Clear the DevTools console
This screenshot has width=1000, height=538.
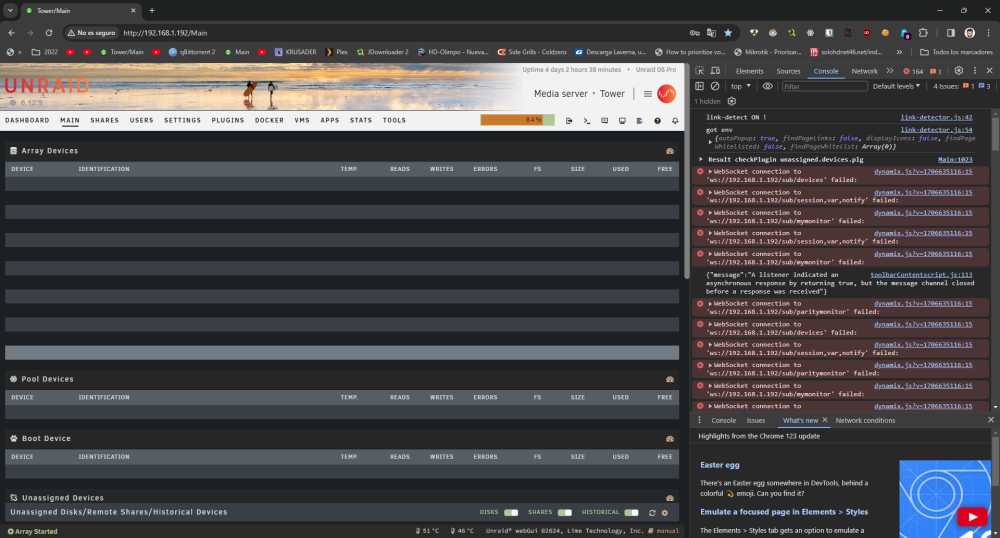[715, 86]
